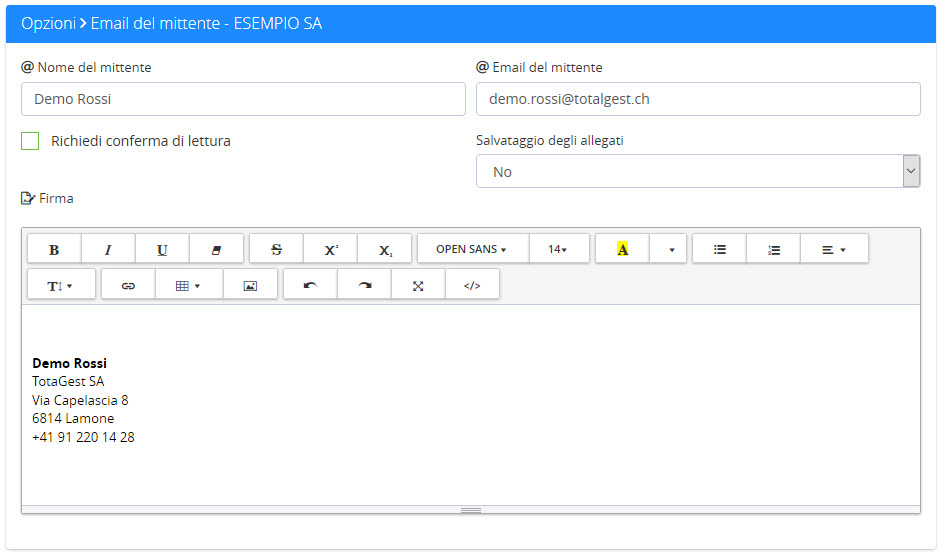The image size is (943, 556).
Task: Click the Nome del mittente field
Action: [x=243, y=99]
